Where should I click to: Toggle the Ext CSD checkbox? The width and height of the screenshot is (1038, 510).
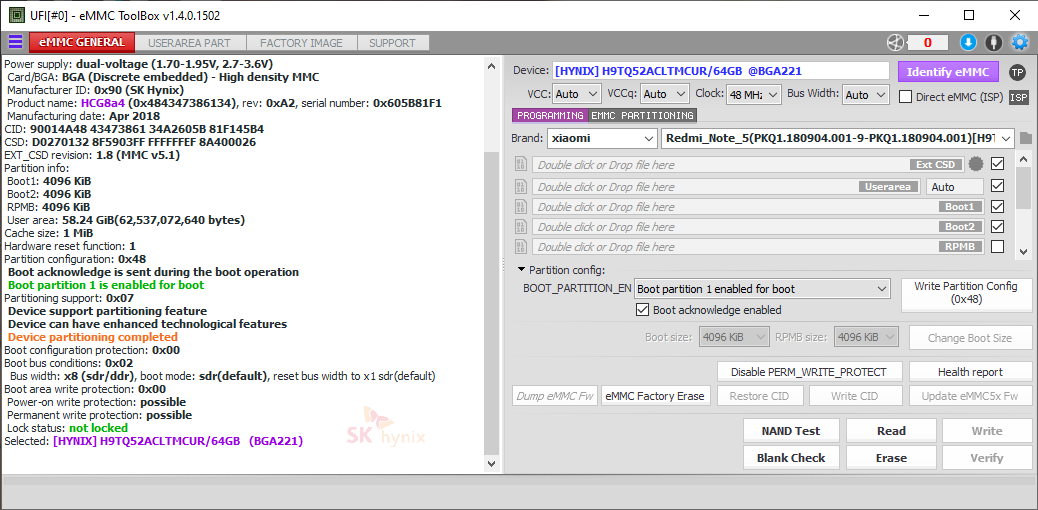point(997,163)
